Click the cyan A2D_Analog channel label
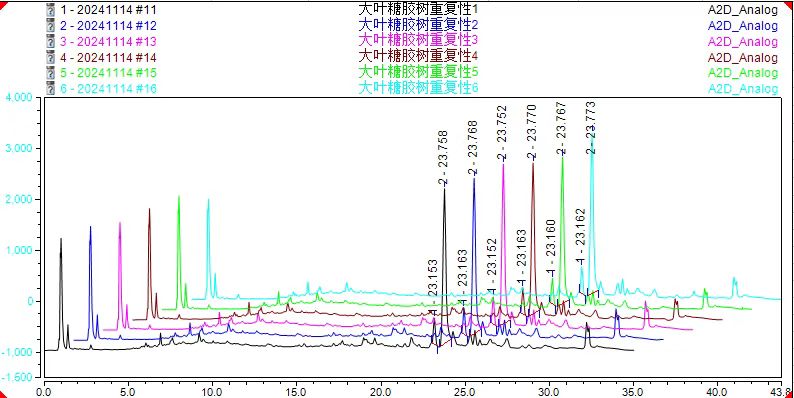Image resolution: width=794 pixels, height=398 pixels. (743, 89)
